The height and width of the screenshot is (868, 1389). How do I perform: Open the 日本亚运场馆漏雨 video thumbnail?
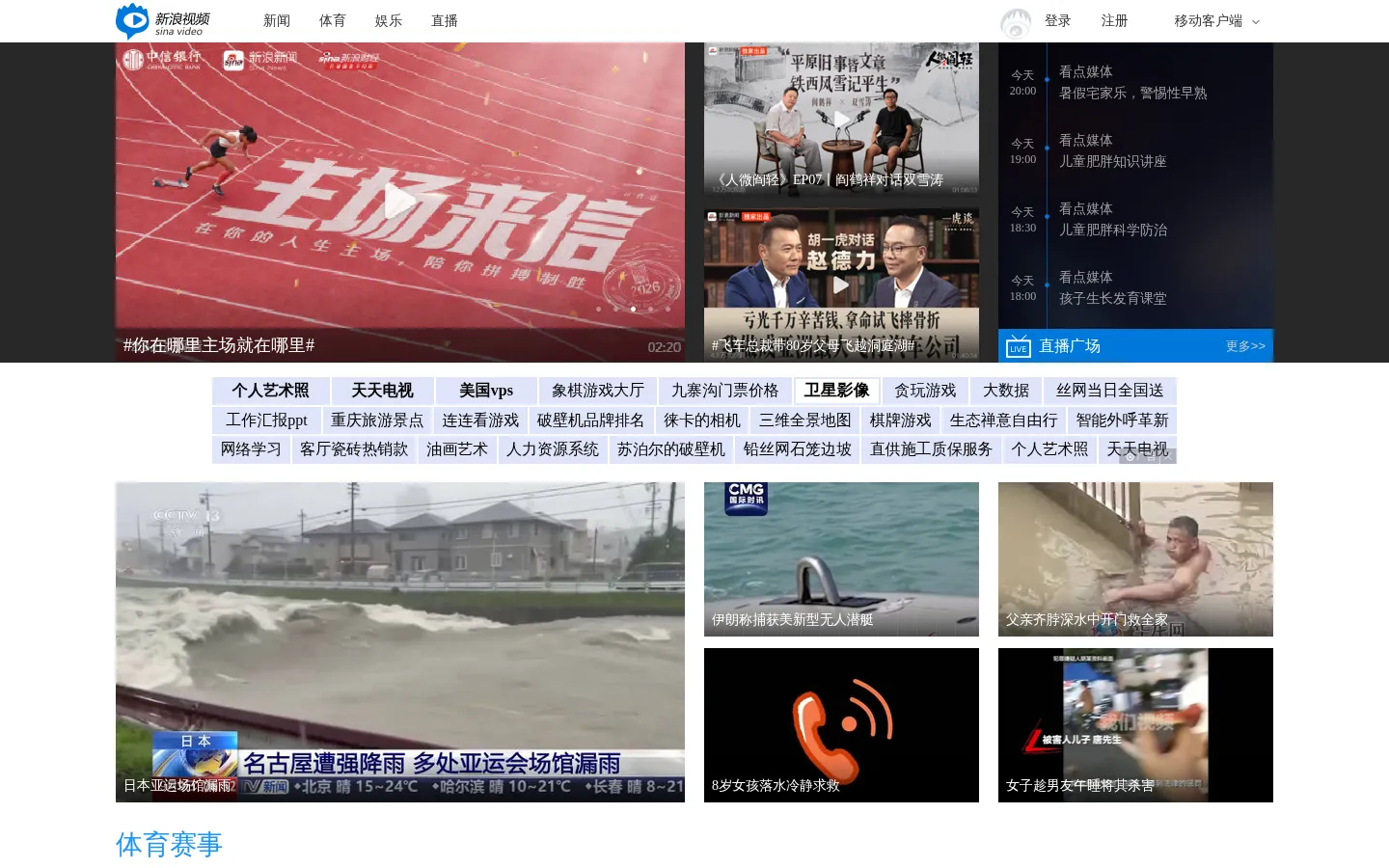pyautogui.click(x=400, y=642)
